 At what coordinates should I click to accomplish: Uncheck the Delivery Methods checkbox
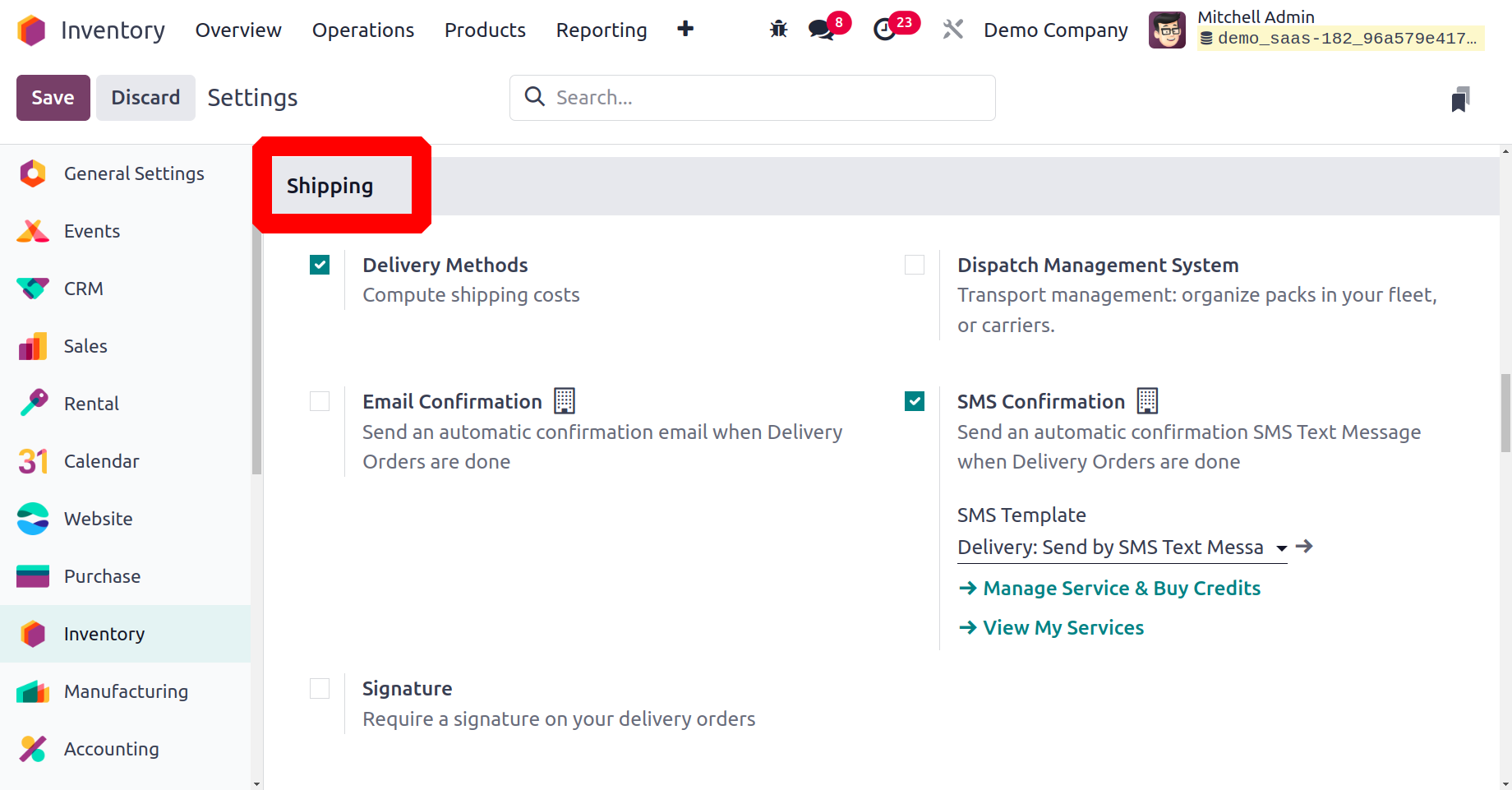320,265
